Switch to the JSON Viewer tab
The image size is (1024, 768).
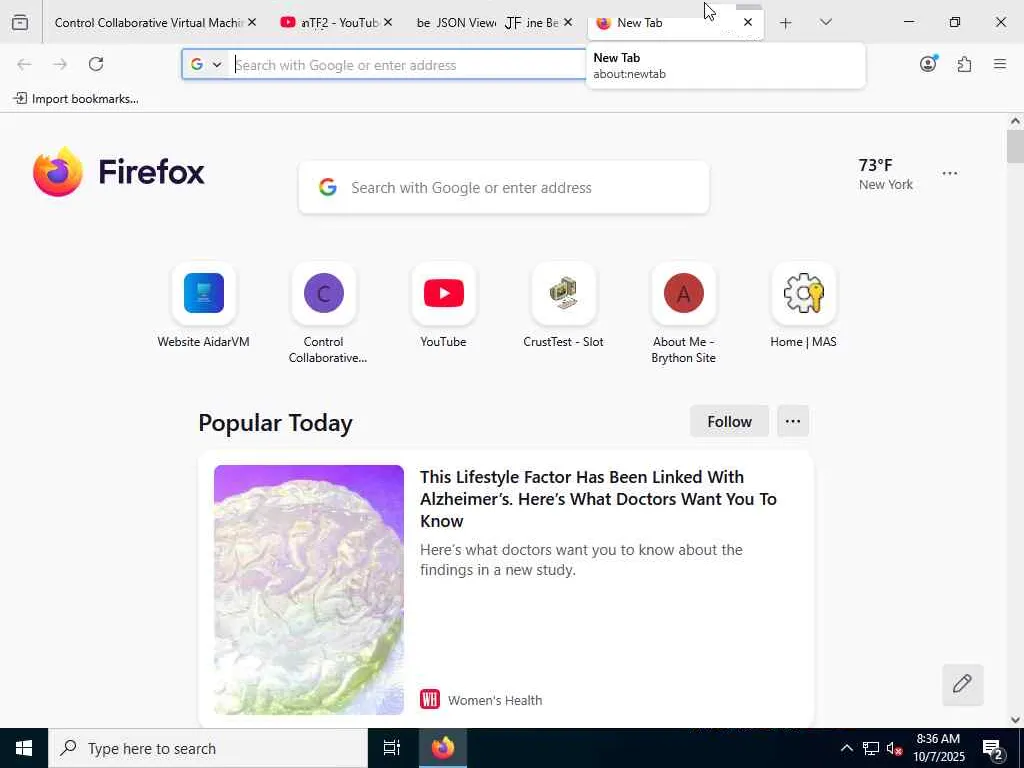point(455,23)
